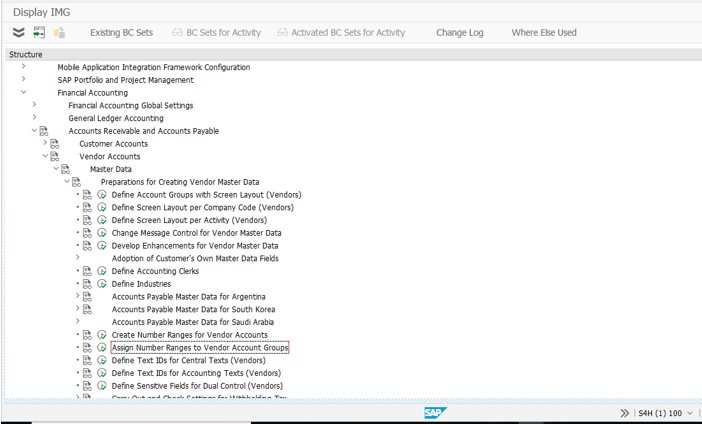This screenshot has height=424, width=702.
Task: Open documentation icon for Create Number Ranges for Vendor Accounts
Action: pyautogui.click(x=87, y=335)
